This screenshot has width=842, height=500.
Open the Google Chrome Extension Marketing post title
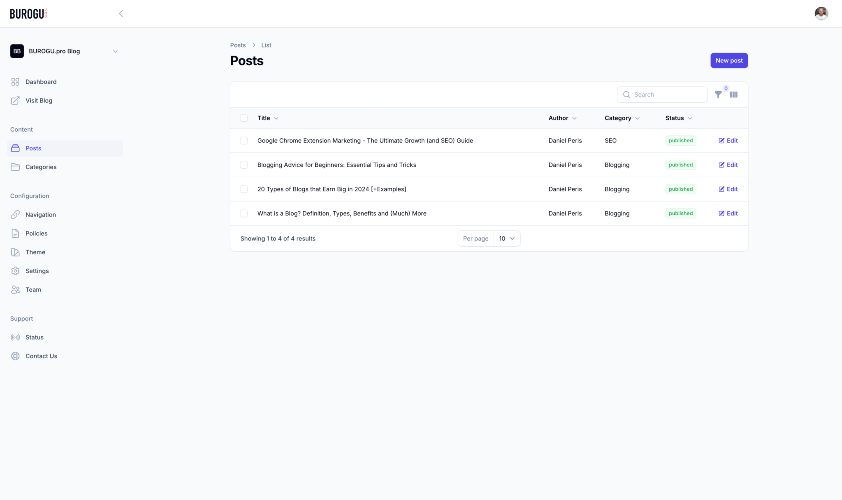coord(365,141)
